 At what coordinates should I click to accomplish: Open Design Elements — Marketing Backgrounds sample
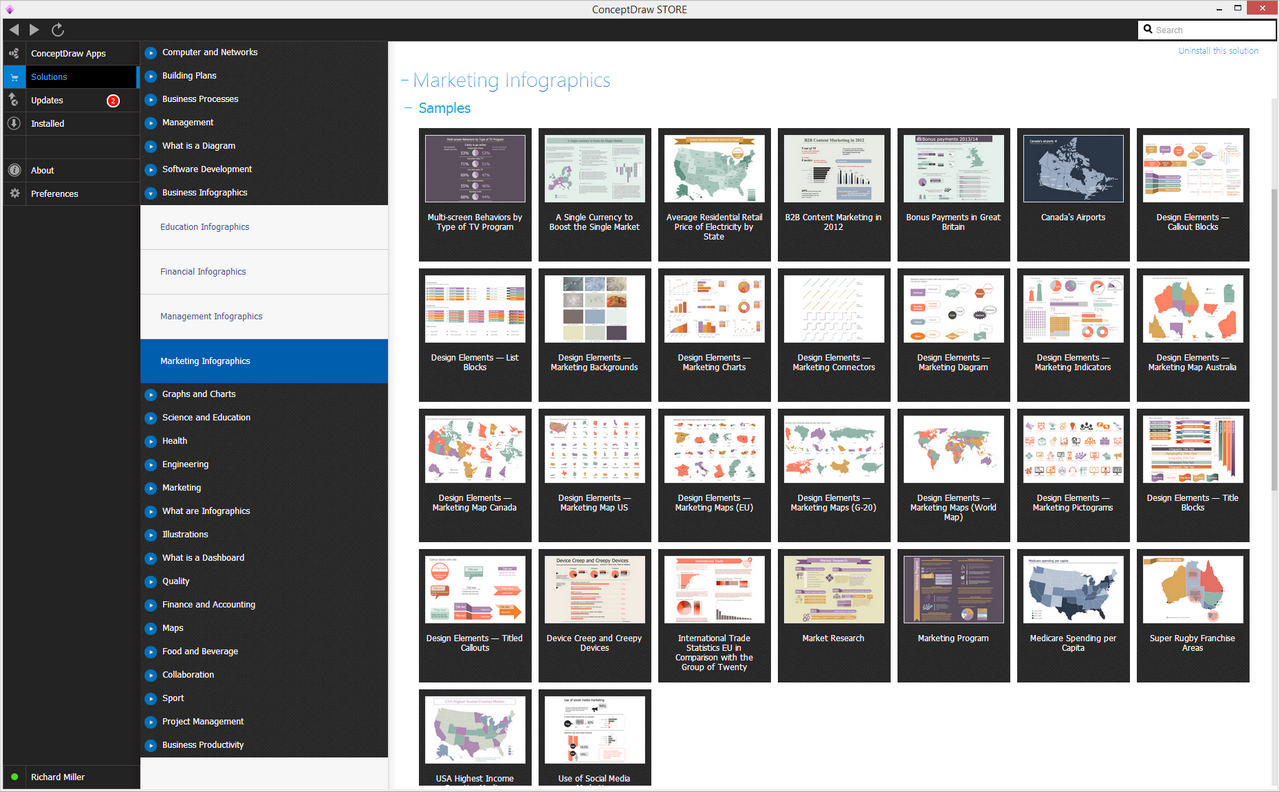tap(595, 334)
